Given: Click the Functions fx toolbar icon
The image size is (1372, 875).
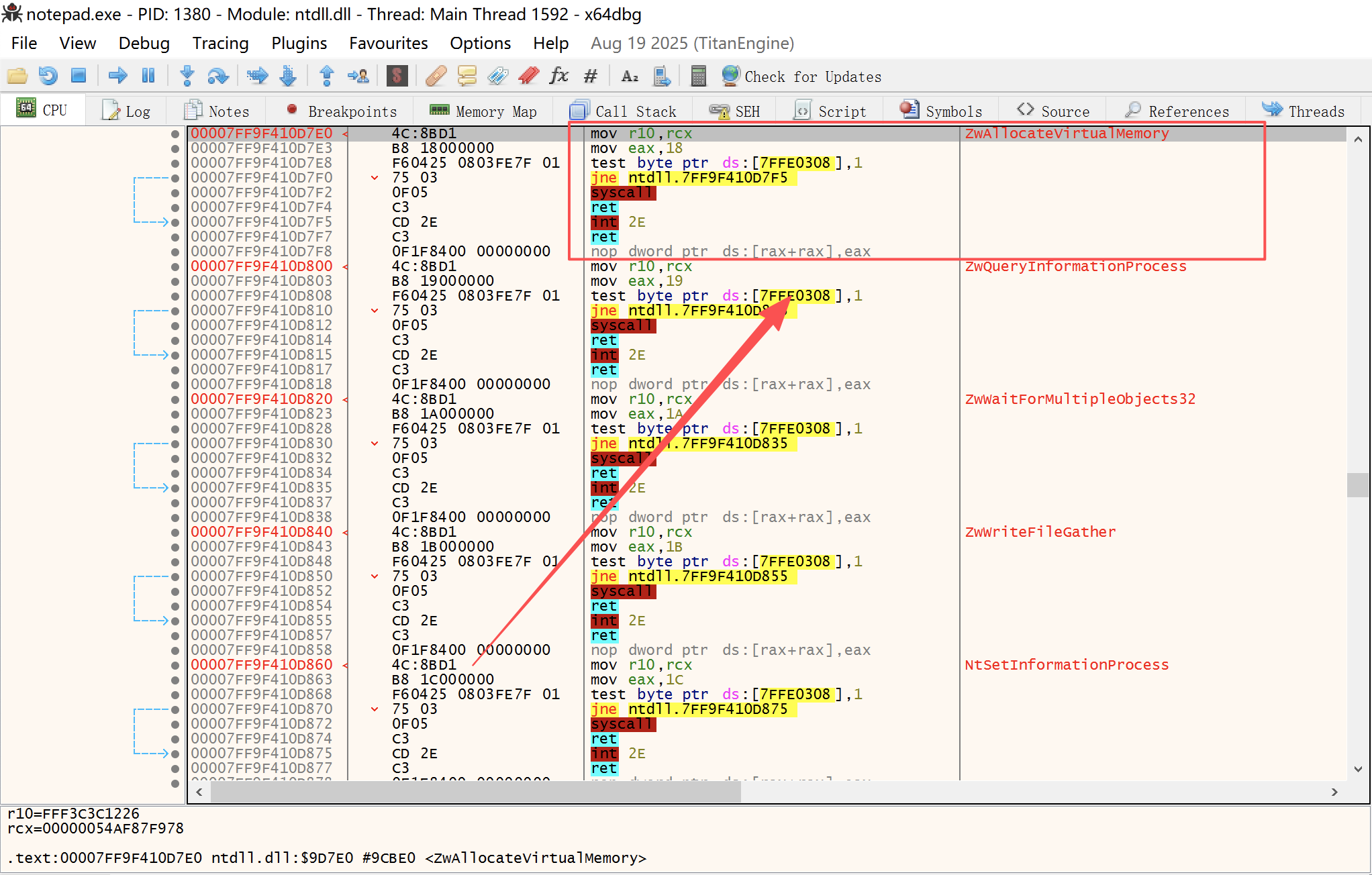Looking at the screenshot, I should point(558,76).
